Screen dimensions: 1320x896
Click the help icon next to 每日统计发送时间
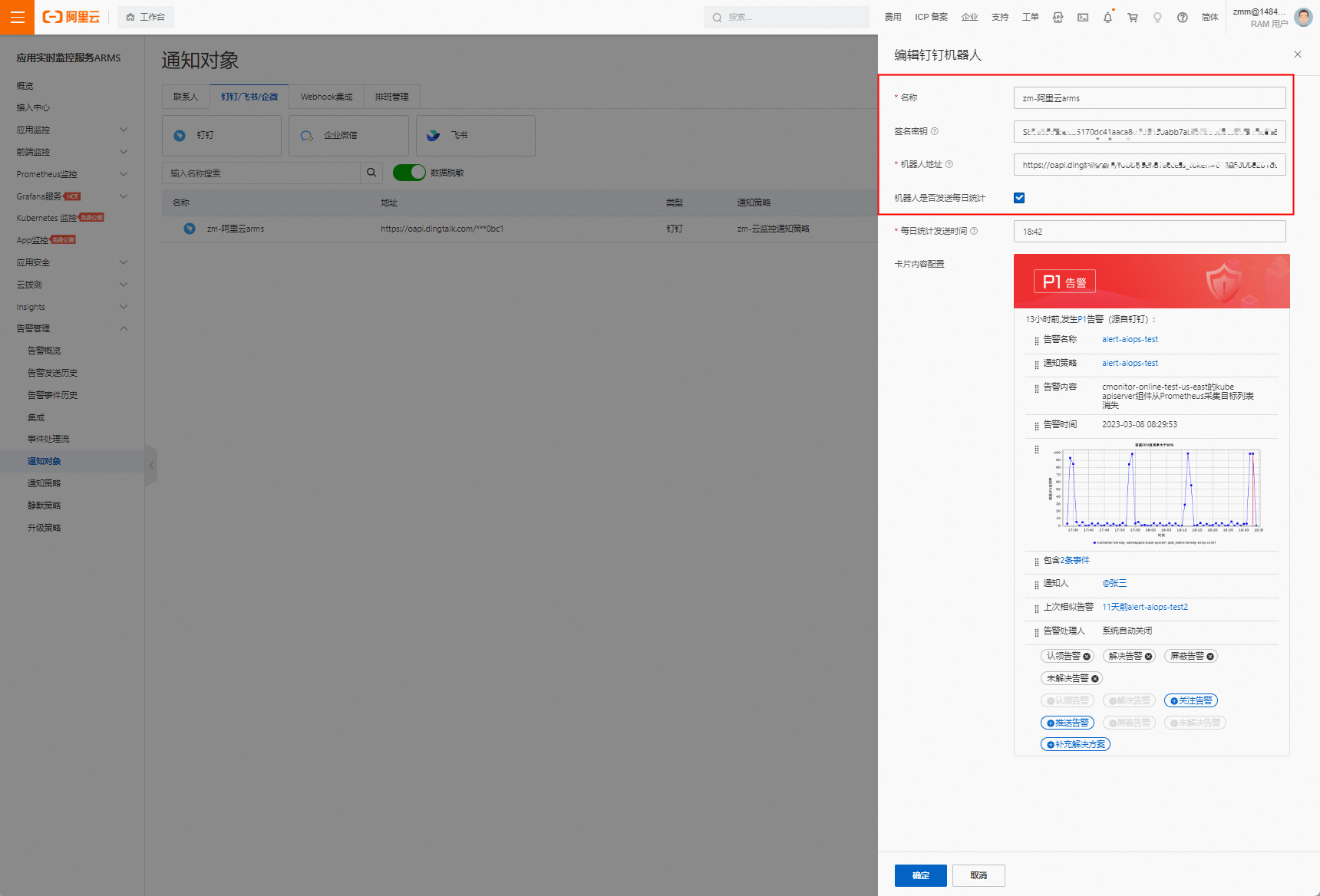[x=974, y=231]
